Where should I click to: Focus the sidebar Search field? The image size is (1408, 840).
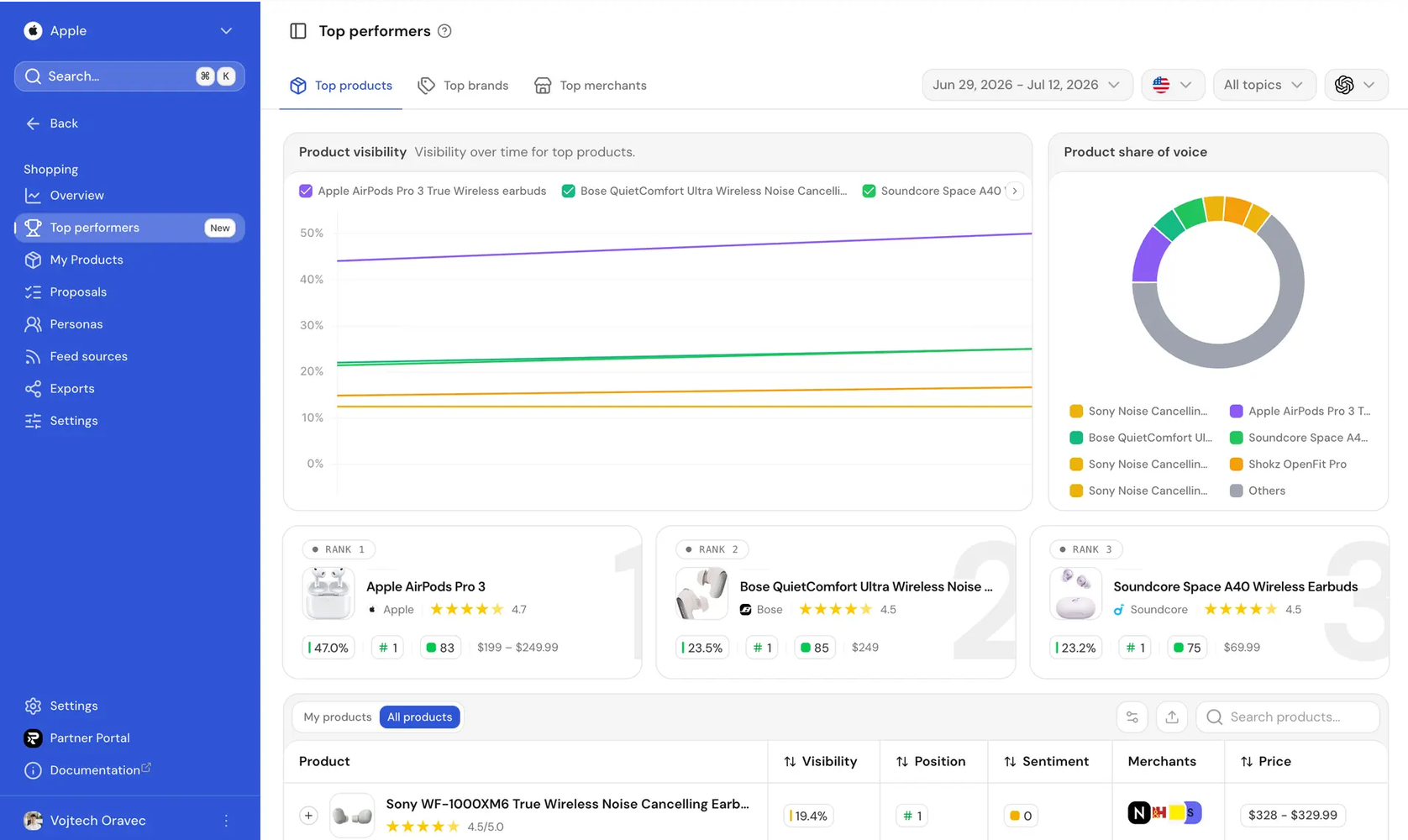(129, 76)
